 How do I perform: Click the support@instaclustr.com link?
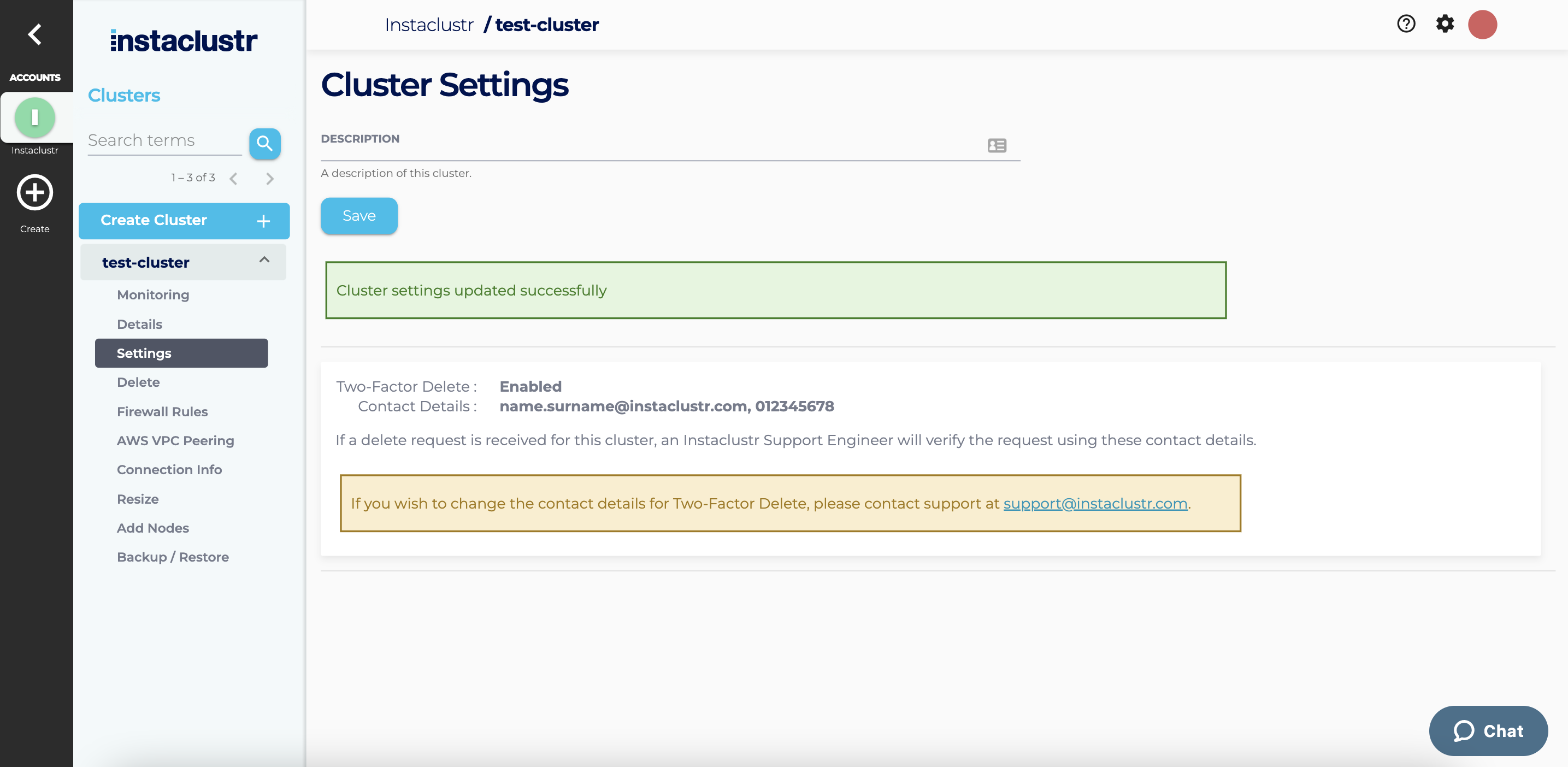1094,504
